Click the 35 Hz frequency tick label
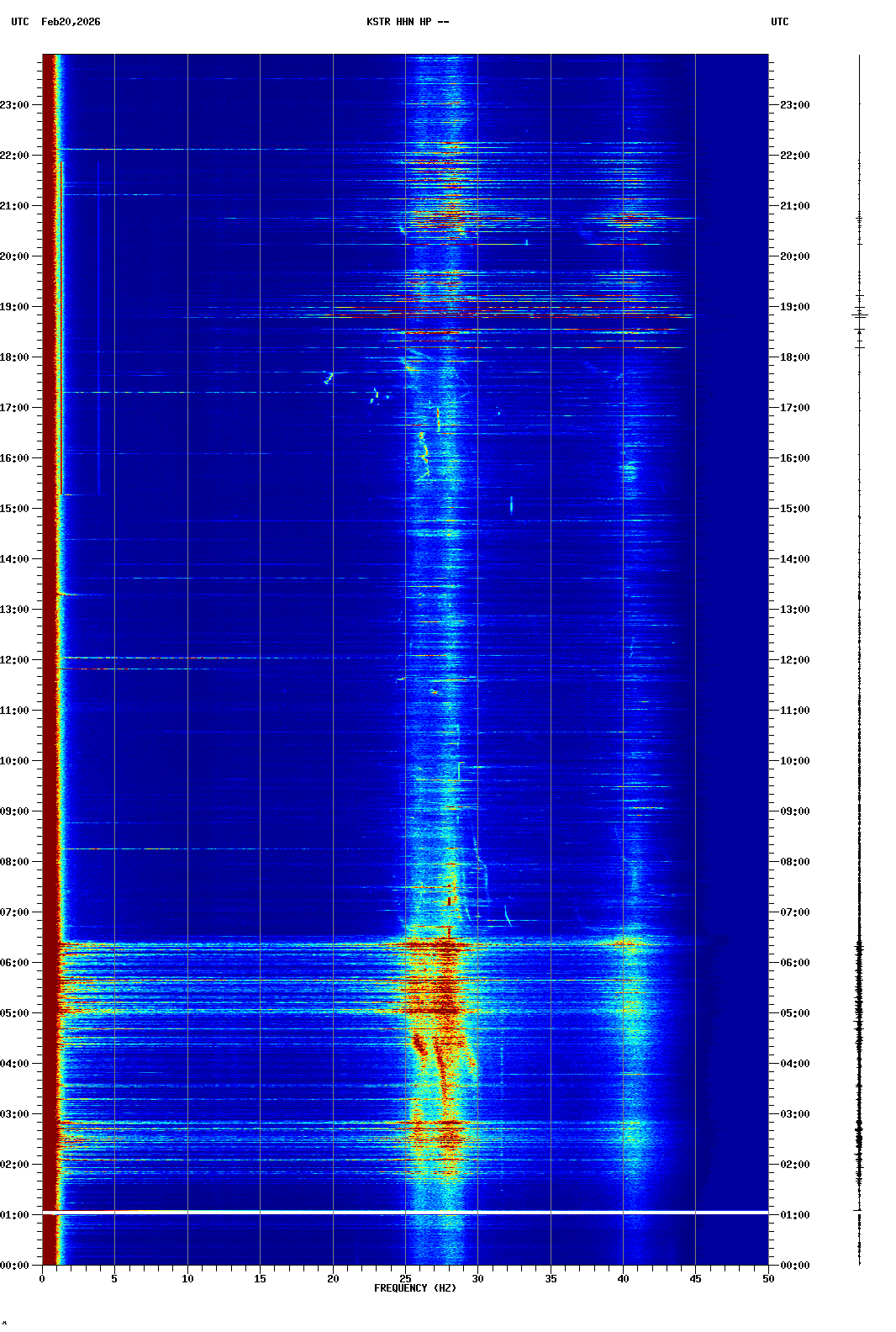The height and width of the screenshot is (1332, 896). (x=551, y=1279)
